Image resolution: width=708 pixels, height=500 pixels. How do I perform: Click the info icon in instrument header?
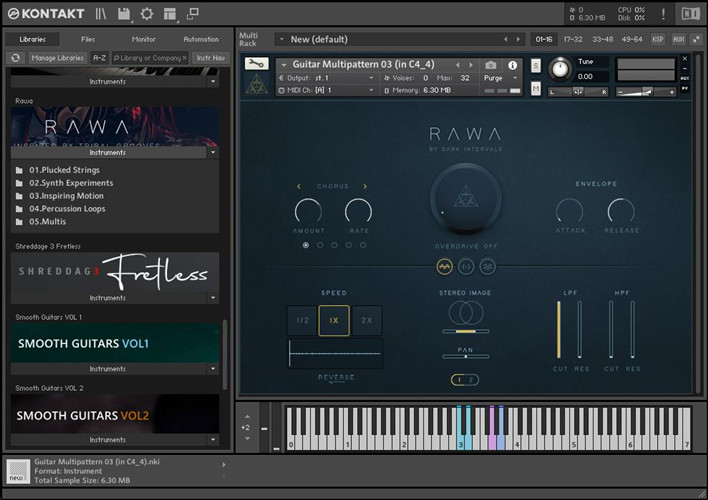pos(514,65)
